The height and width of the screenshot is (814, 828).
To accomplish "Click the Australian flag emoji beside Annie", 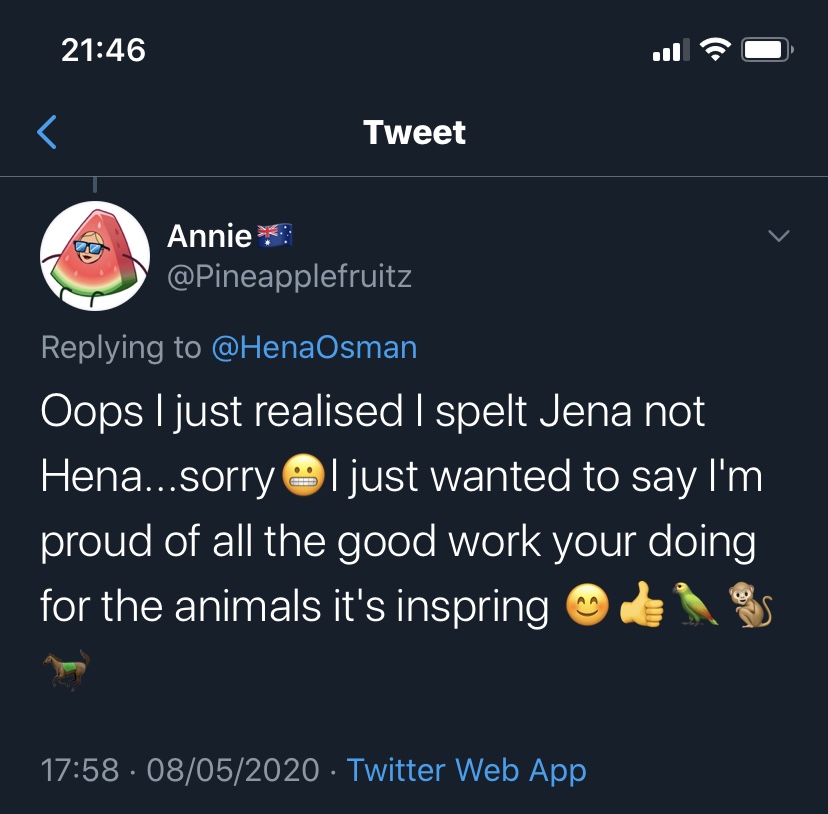I will [x=275, y=236].
